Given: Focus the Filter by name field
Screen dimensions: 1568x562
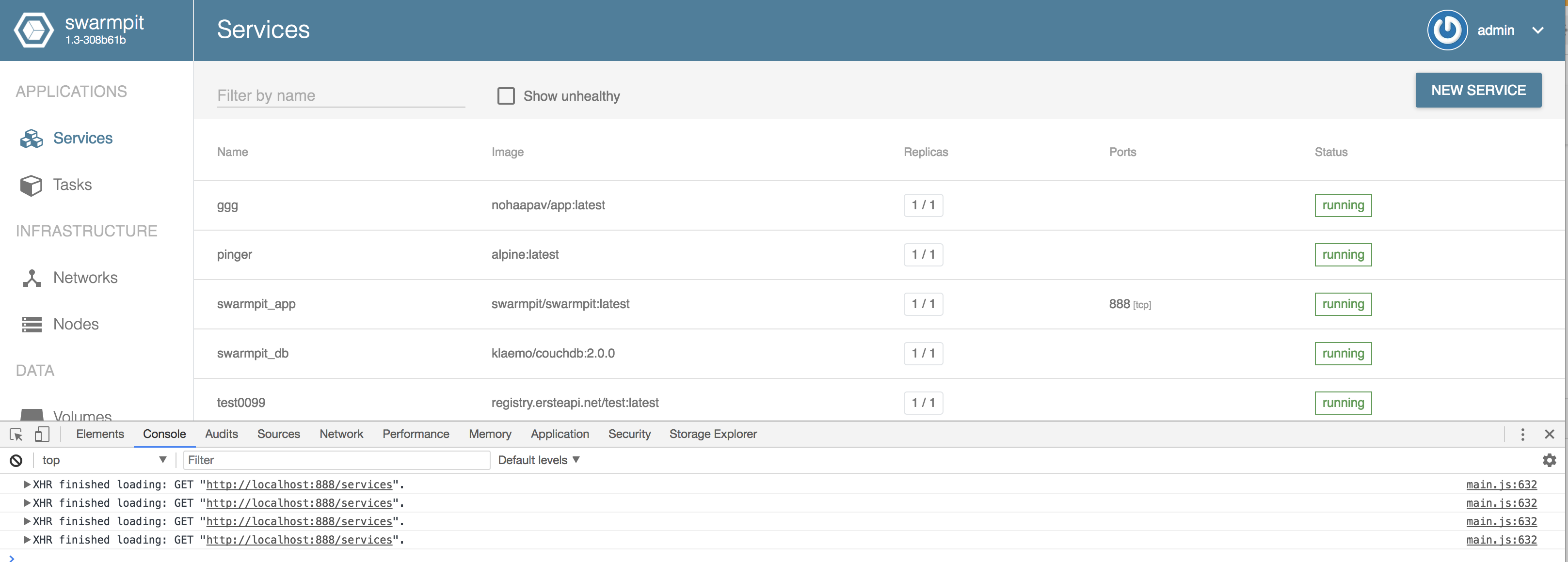Looking at the screenshot, I should [341, 96].
